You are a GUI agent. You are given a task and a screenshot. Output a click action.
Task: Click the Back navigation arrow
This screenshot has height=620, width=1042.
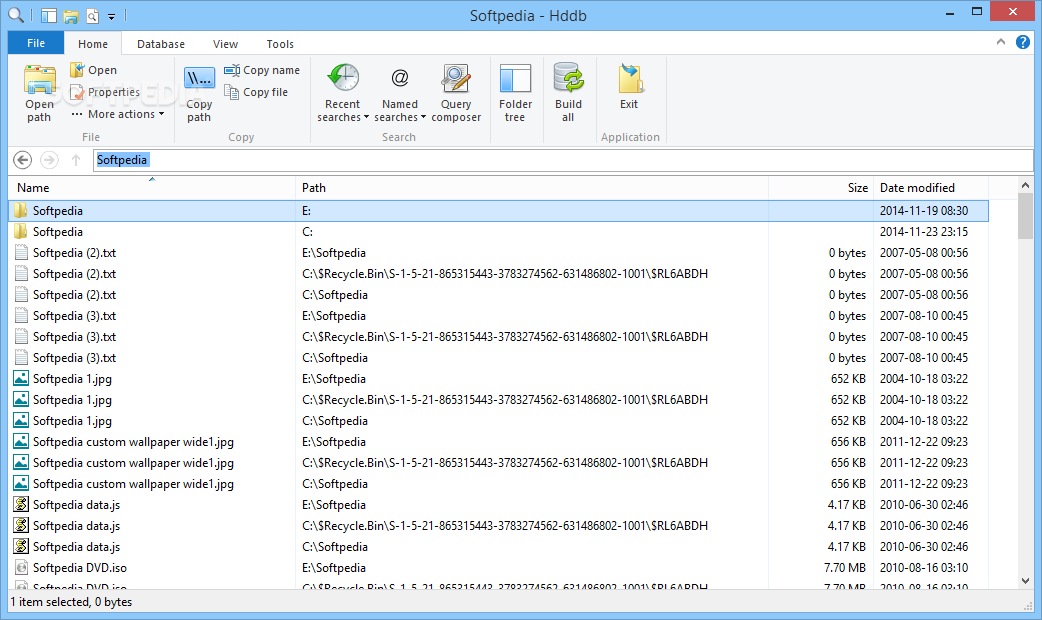pos(23,160)
